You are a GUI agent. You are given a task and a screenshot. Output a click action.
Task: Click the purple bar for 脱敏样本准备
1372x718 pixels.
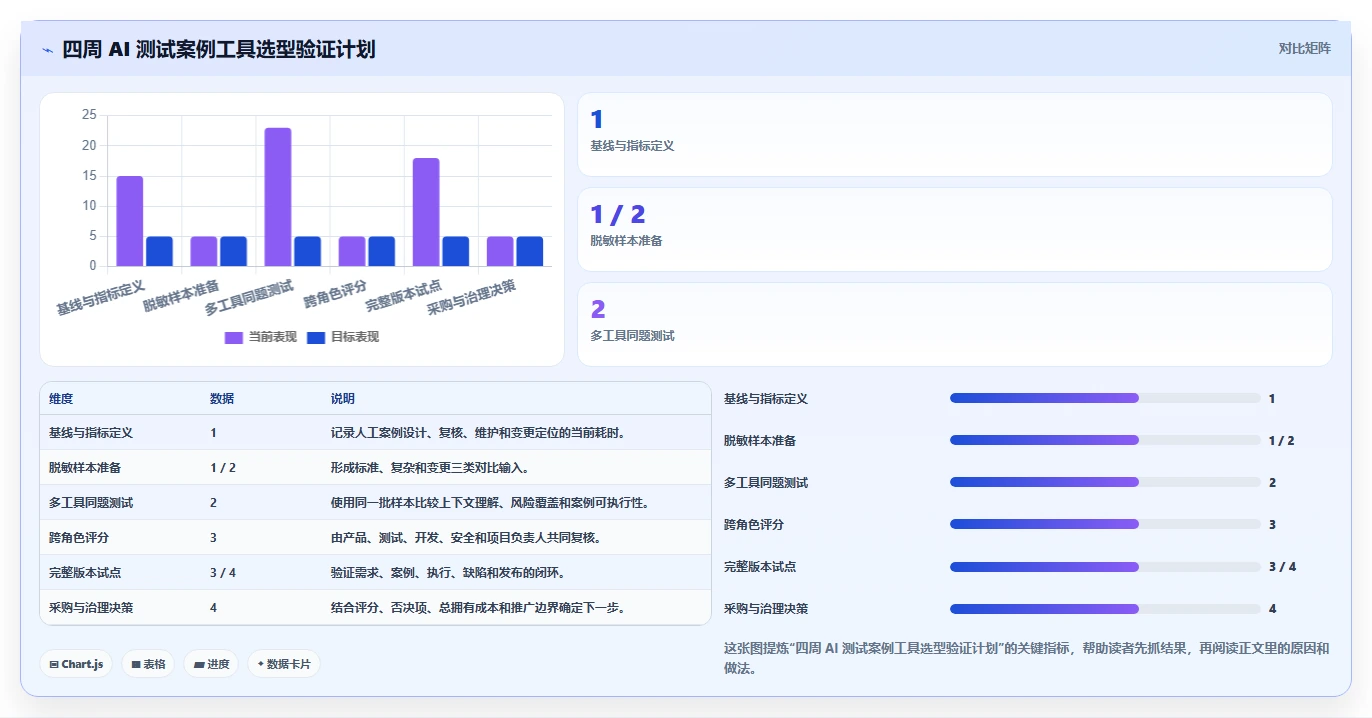click(204, 251)
